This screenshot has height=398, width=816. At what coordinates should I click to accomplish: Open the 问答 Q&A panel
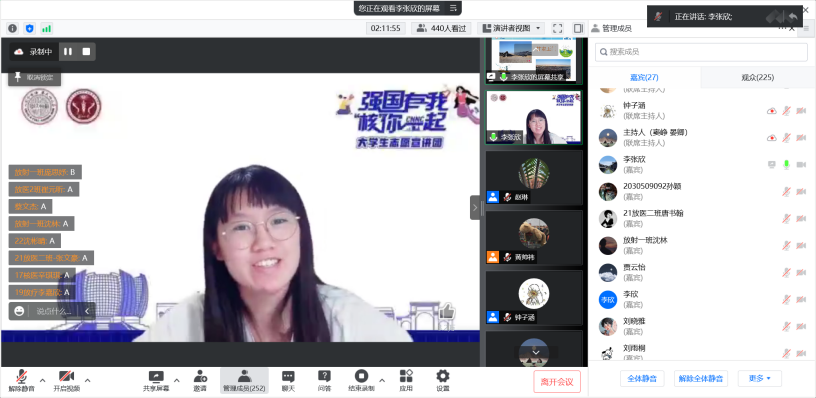click(x=324, y=381)
